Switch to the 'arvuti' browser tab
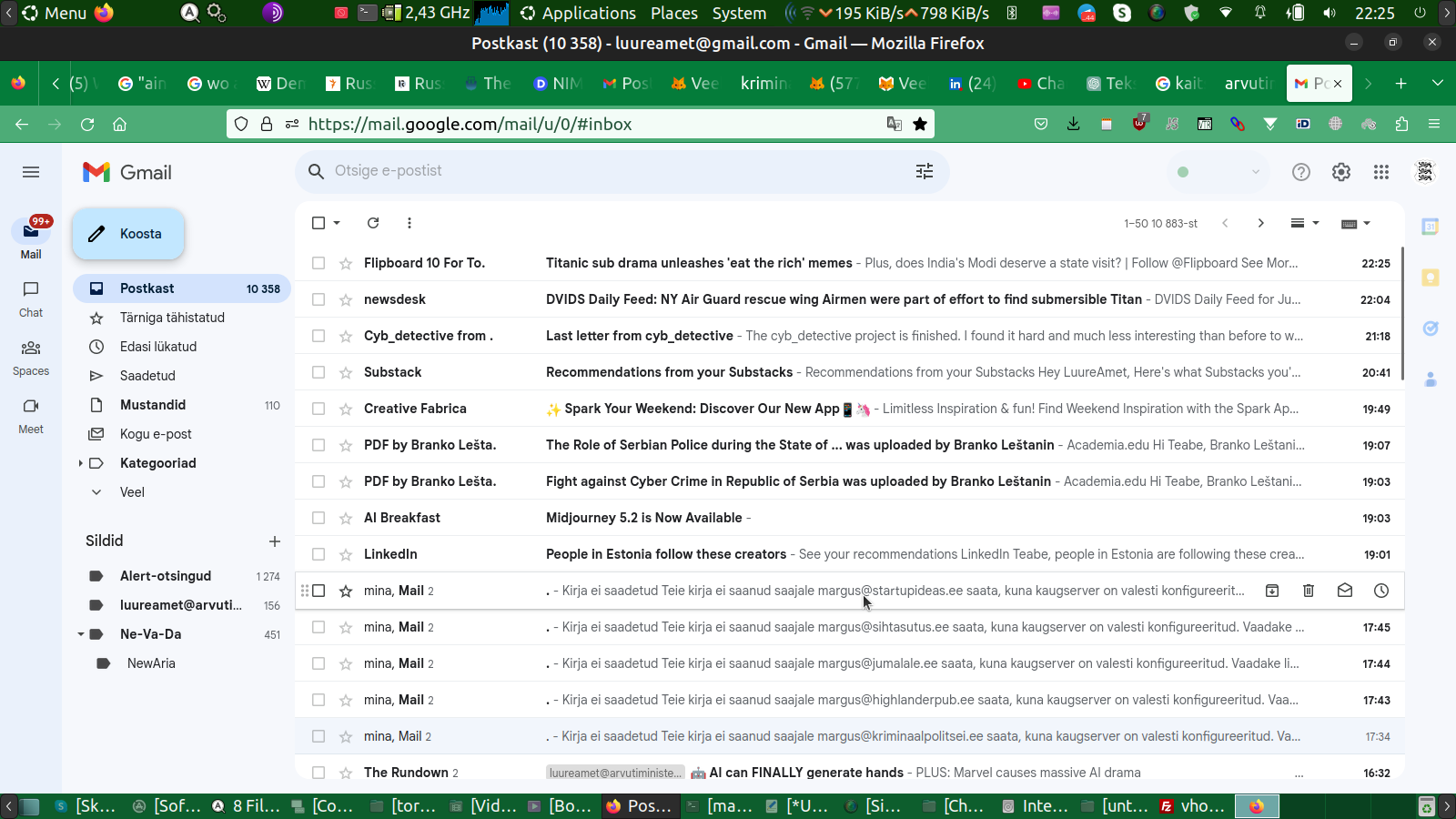 click(x=1249, y=83)
